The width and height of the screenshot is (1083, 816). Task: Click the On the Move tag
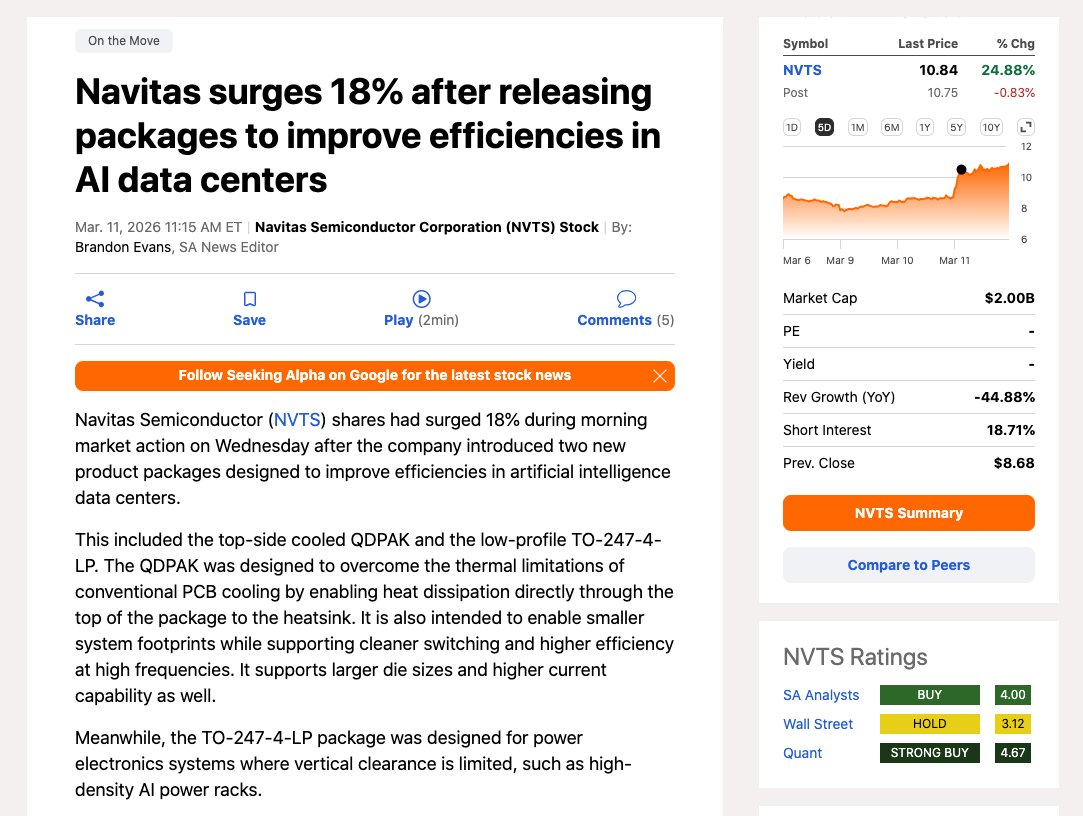tap(124, 41)
